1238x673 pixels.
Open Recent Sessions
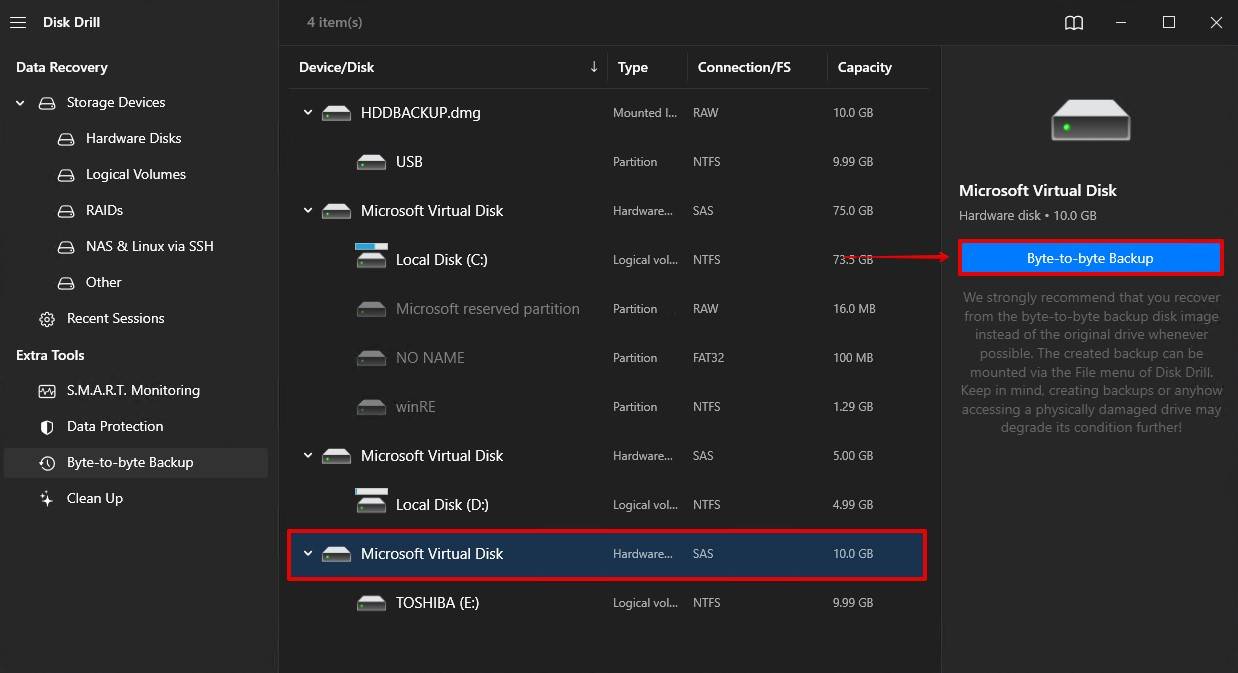116,319
